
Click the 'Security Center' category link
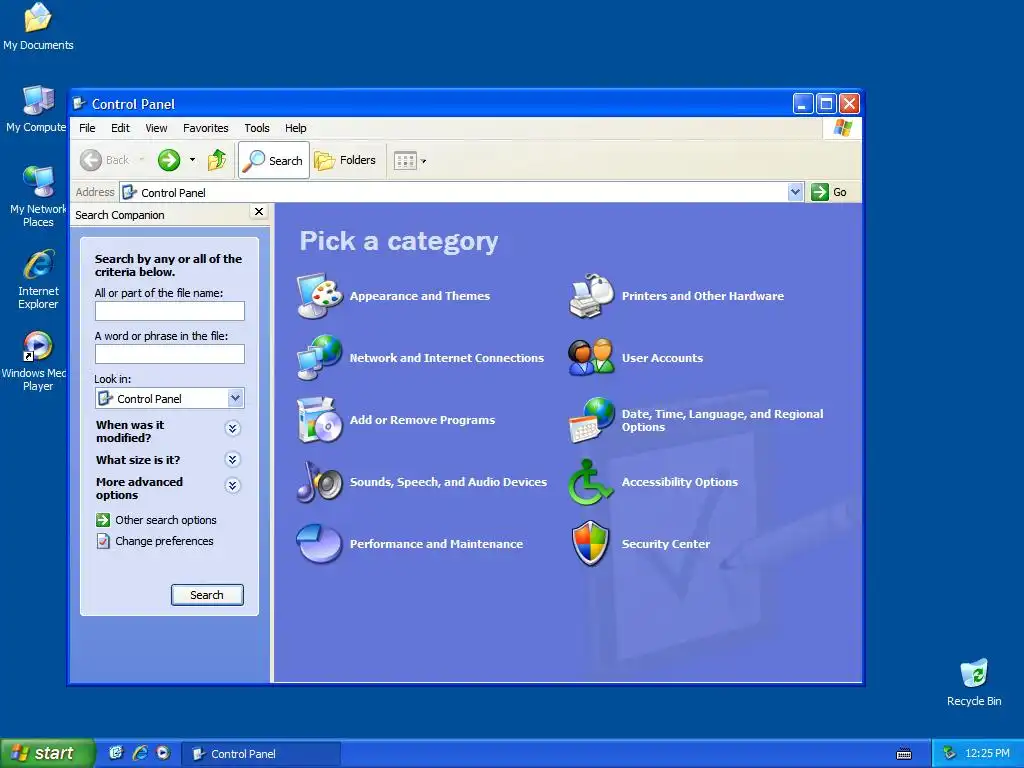point(665,544)
